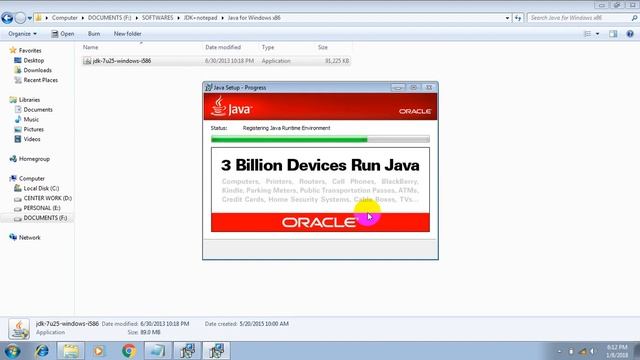Show hidden system tray icons
This screenshot has height=360, width=640.
click(x=559, y=351)
